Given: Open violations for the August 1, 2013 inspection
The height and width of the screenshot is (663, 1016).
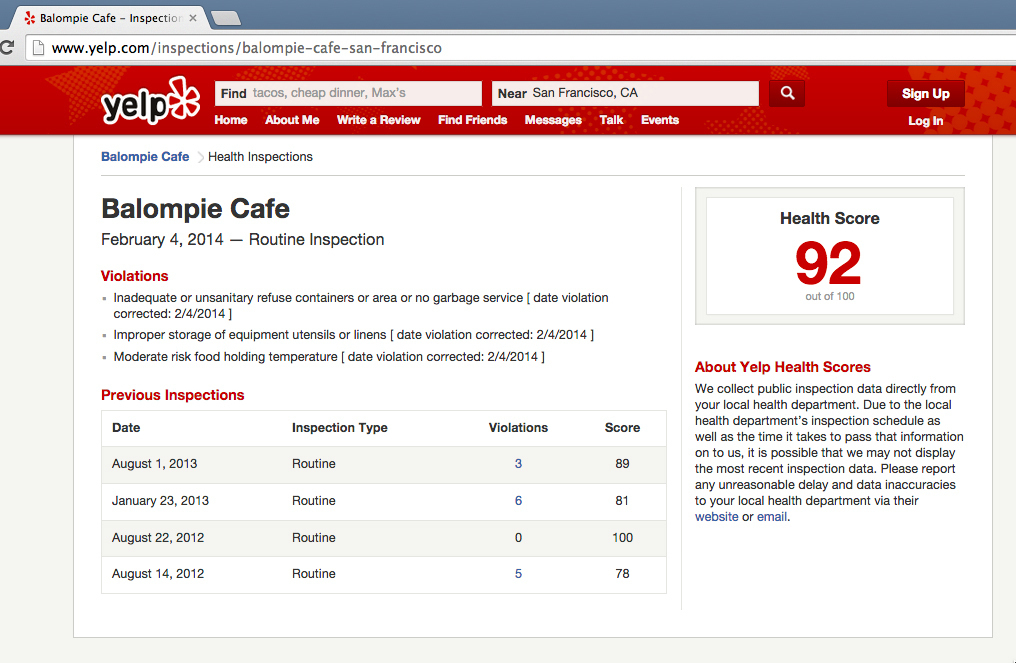Looking at the screenshot, I should pos(518,463).
